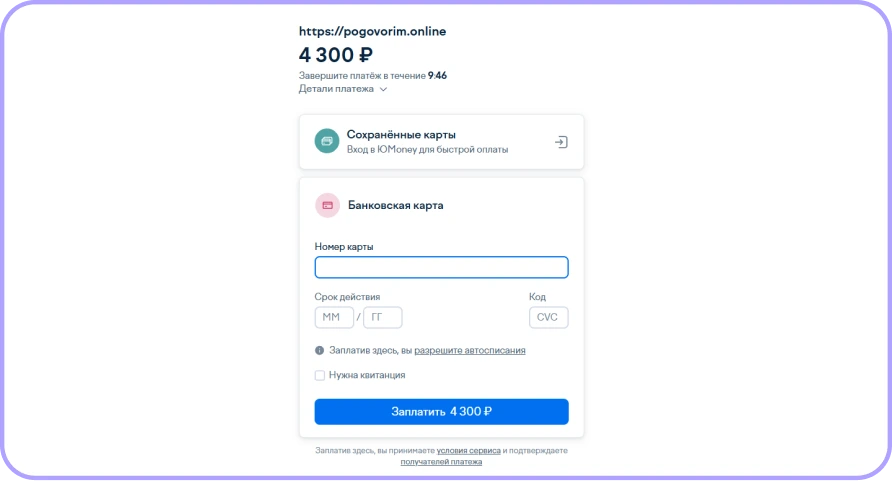Viewport: 892px width, 481px height.
Task: Click the teal saved cards icon
Action: 327,141
